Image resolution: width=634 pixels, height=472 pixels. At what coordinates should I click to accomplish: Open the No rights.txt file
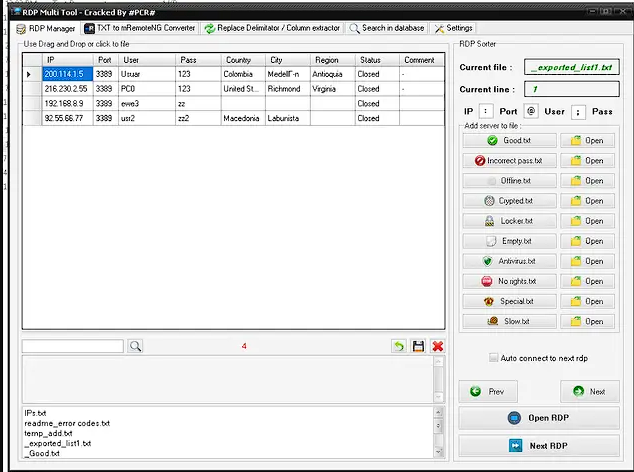[588, 281]
